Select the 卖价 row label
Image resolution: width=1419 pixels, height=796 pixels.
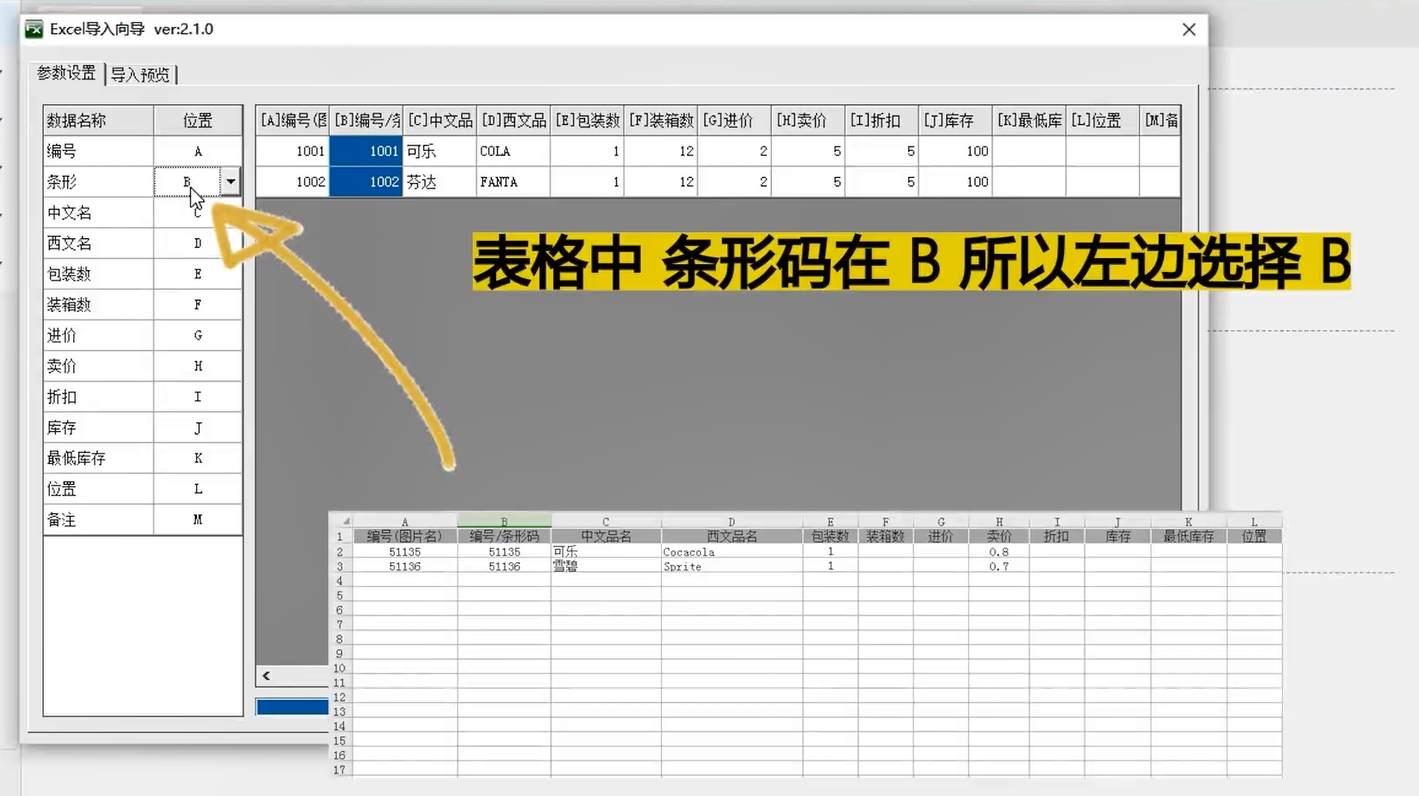99,366
